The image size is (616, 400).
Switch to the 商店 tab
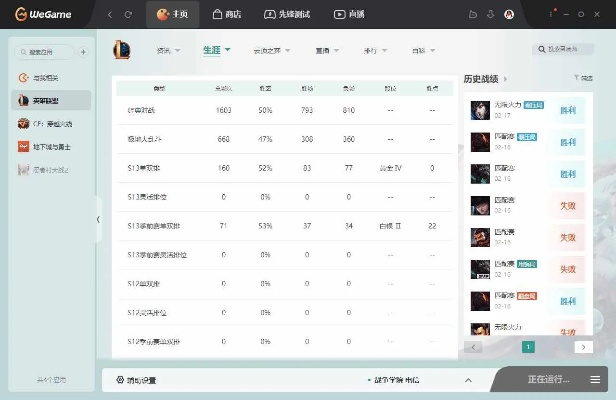(x=226, y=14)
